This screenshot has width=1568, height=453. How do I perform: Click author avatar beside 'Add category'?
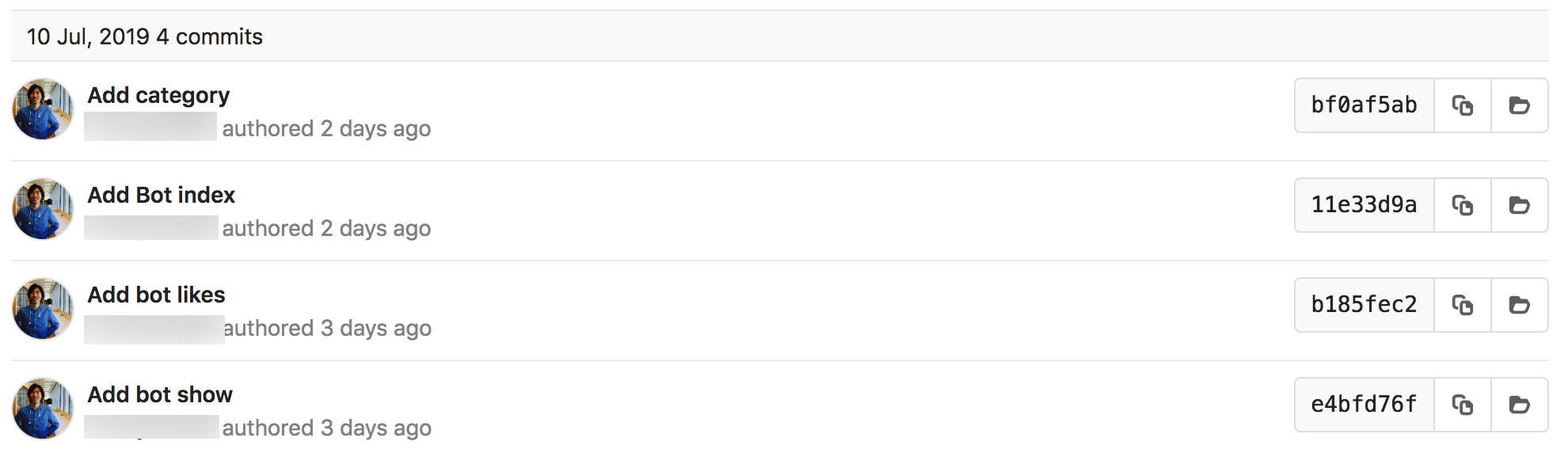tap(43, 109)
